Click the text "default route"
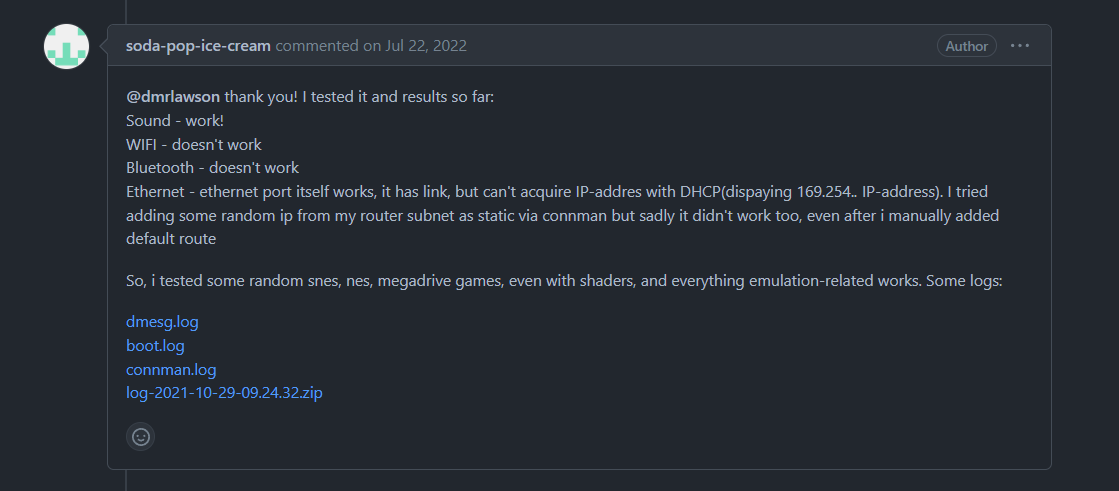Viewport: 1119px width, 491px height. pyautogui.click(x=172, y=239)
